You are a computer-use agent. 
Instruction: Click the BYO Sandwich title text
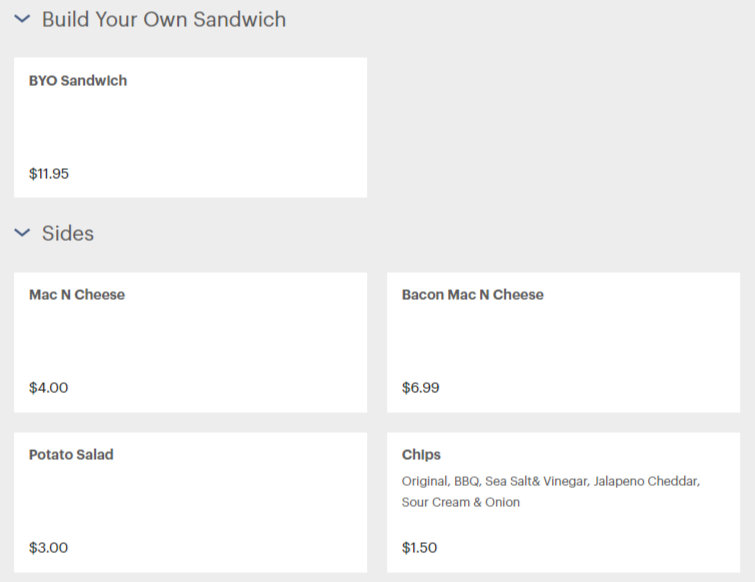coord(78,80)
